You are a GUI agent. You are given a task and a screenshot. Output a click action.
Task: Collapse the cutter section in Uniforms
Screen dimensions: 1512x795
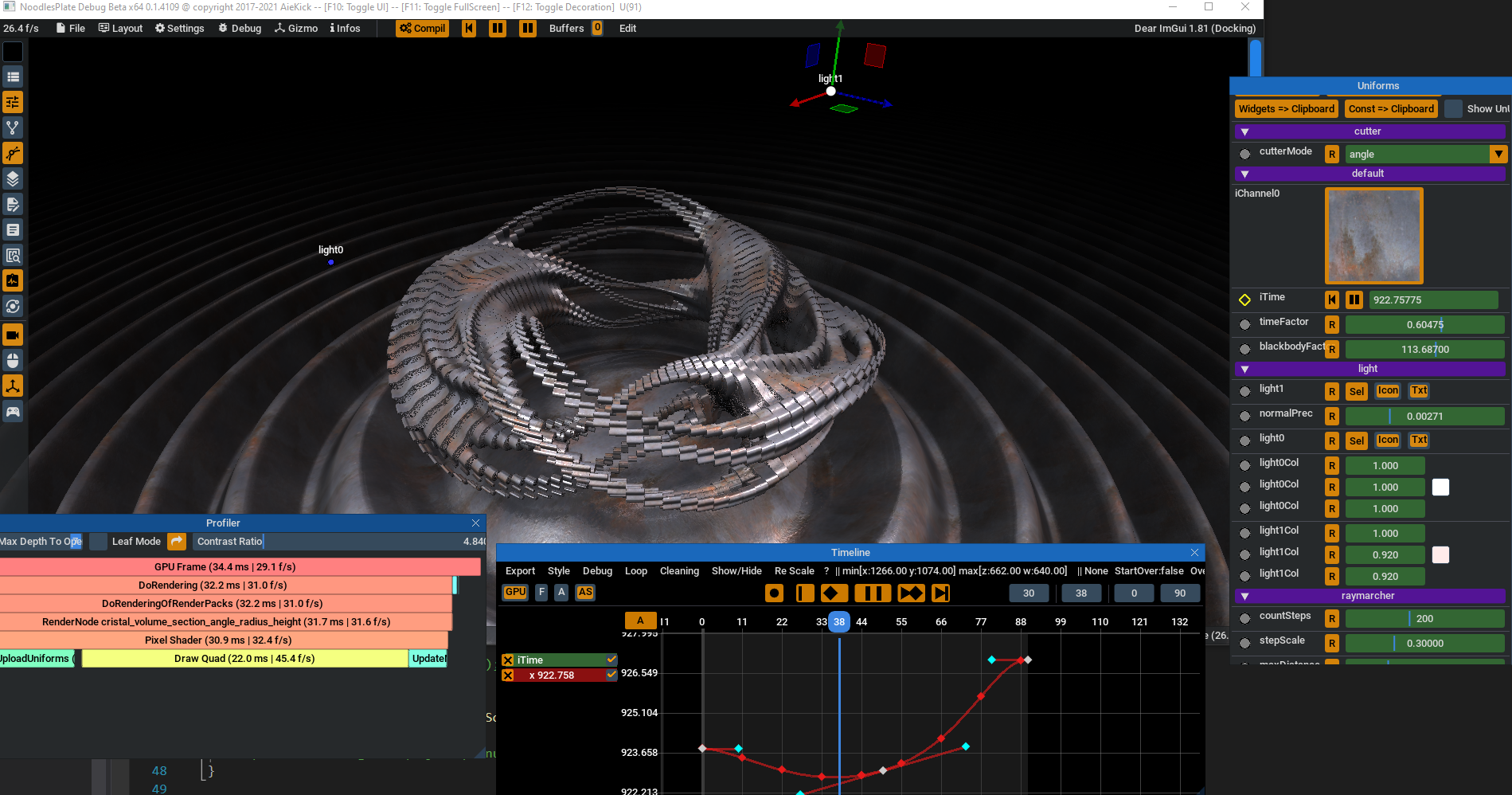tap(1245, 132)
